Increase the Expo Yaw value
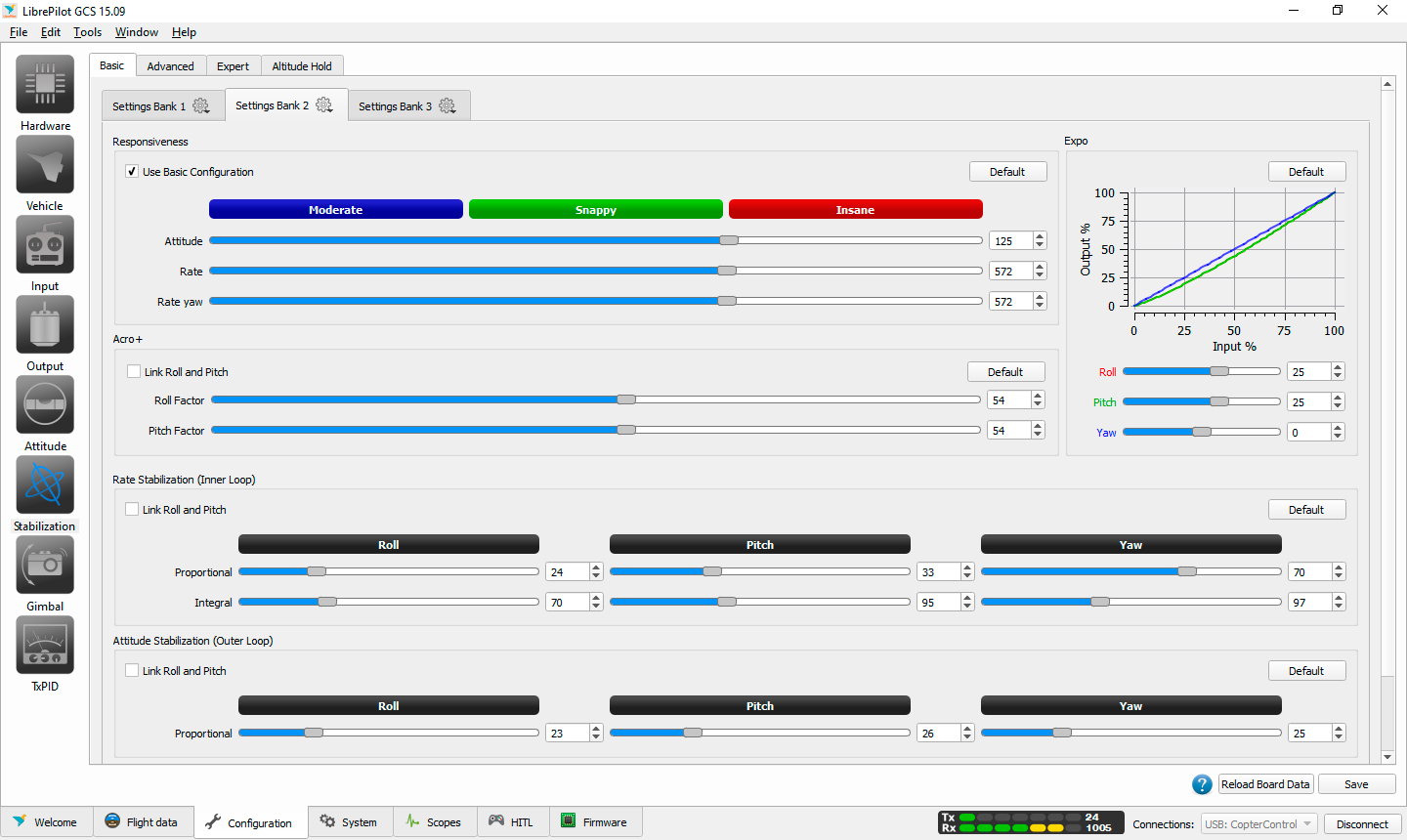Image resolution: width=1407 pixels, height=840 pixels. (1338, 428)
